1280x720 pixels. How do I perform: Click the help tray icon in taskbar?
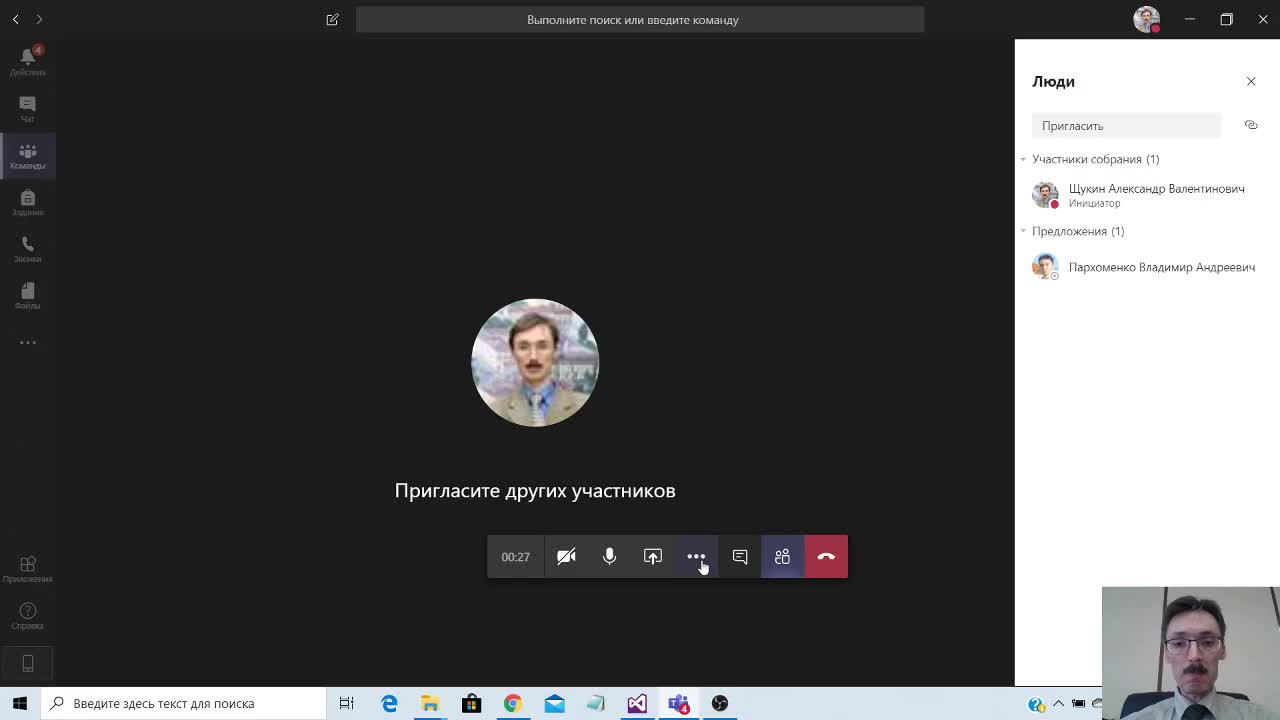tap(1036, 704)
